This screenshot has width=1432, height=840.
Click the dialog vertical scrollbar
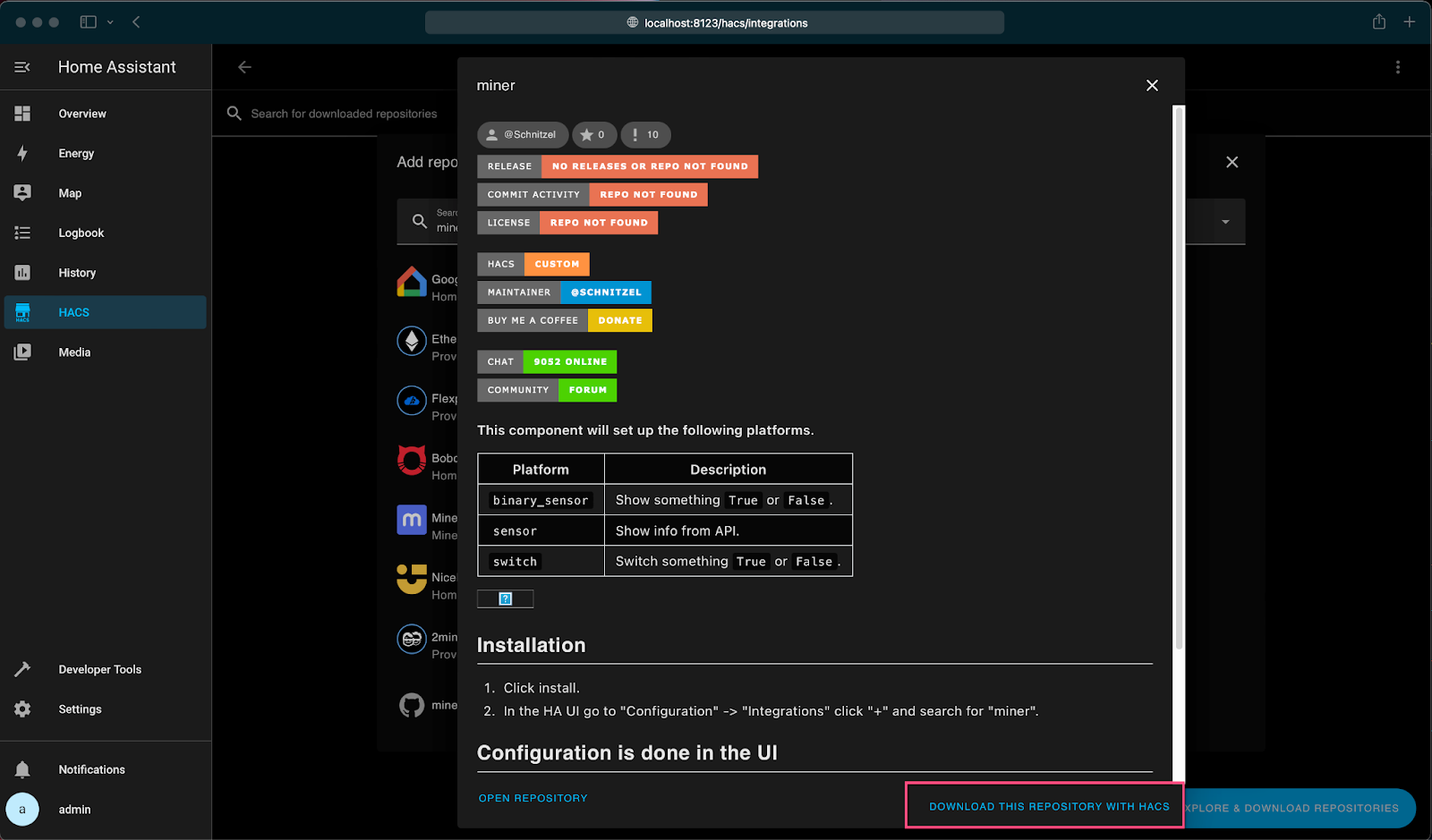coord(1179,378)
